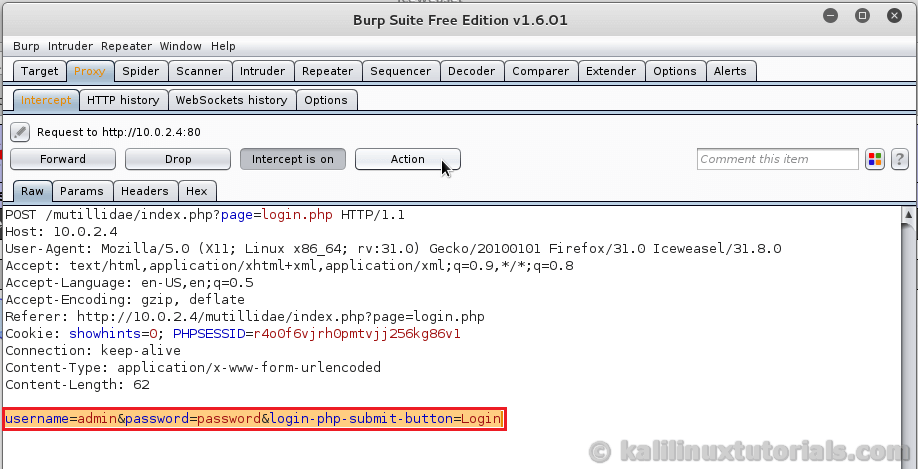
Task: Forward the intercepted request
Action: (x=63, y=159)
